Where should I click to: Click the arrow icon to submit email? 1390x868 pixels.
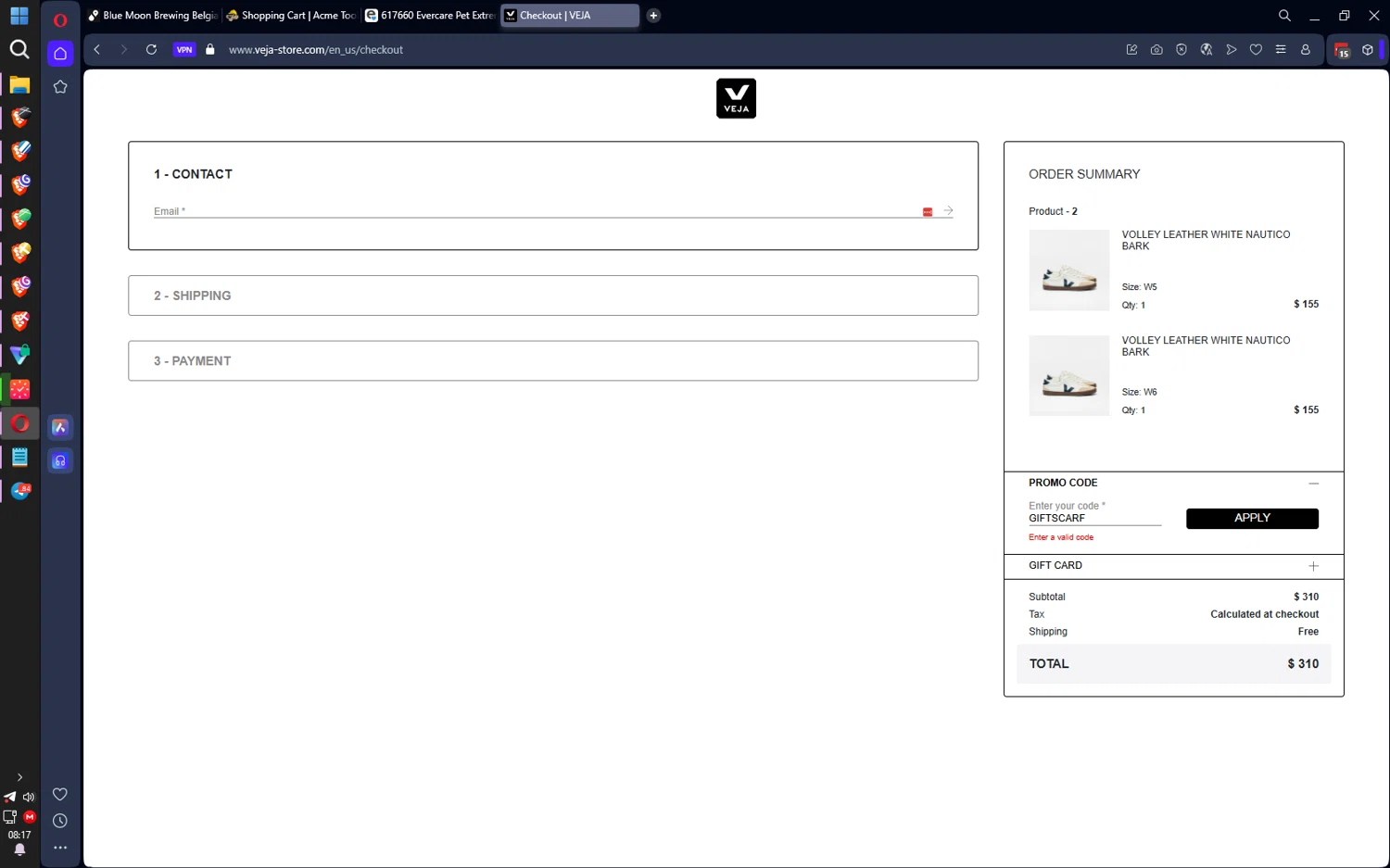(x=948, y=211)
